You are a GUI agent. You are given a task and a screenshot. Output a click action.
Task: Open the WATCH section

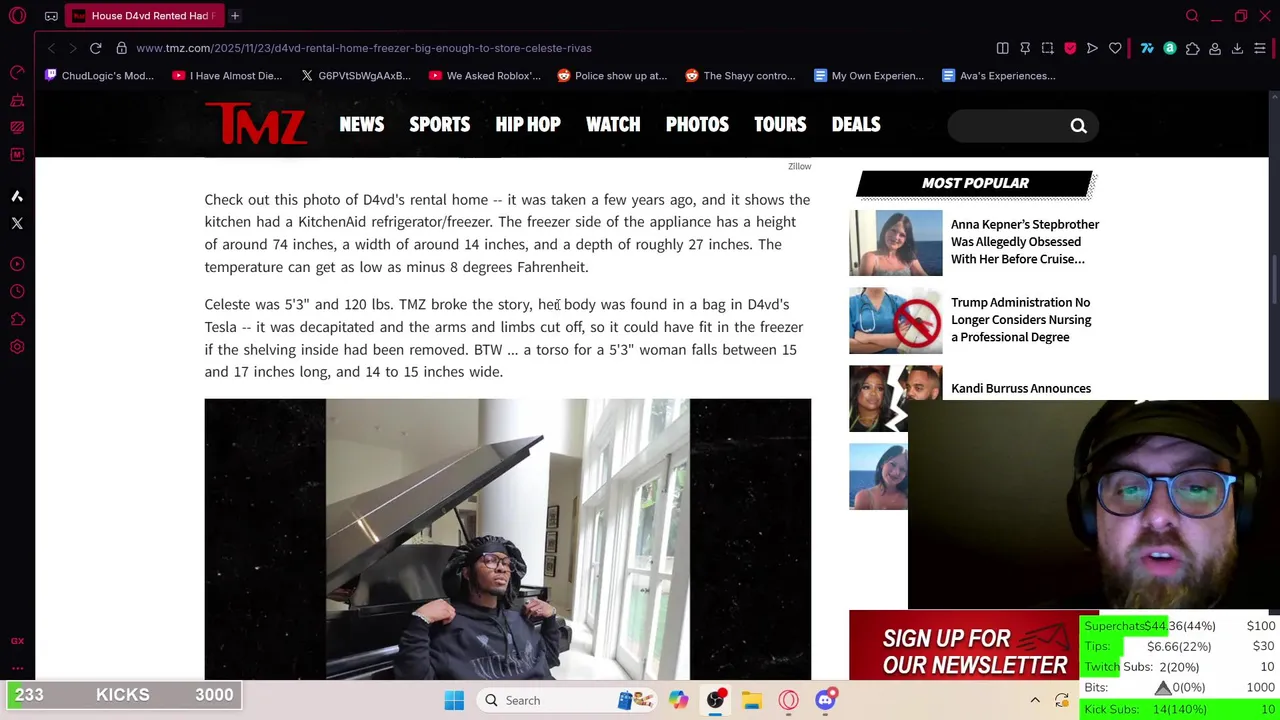[613, 124]
